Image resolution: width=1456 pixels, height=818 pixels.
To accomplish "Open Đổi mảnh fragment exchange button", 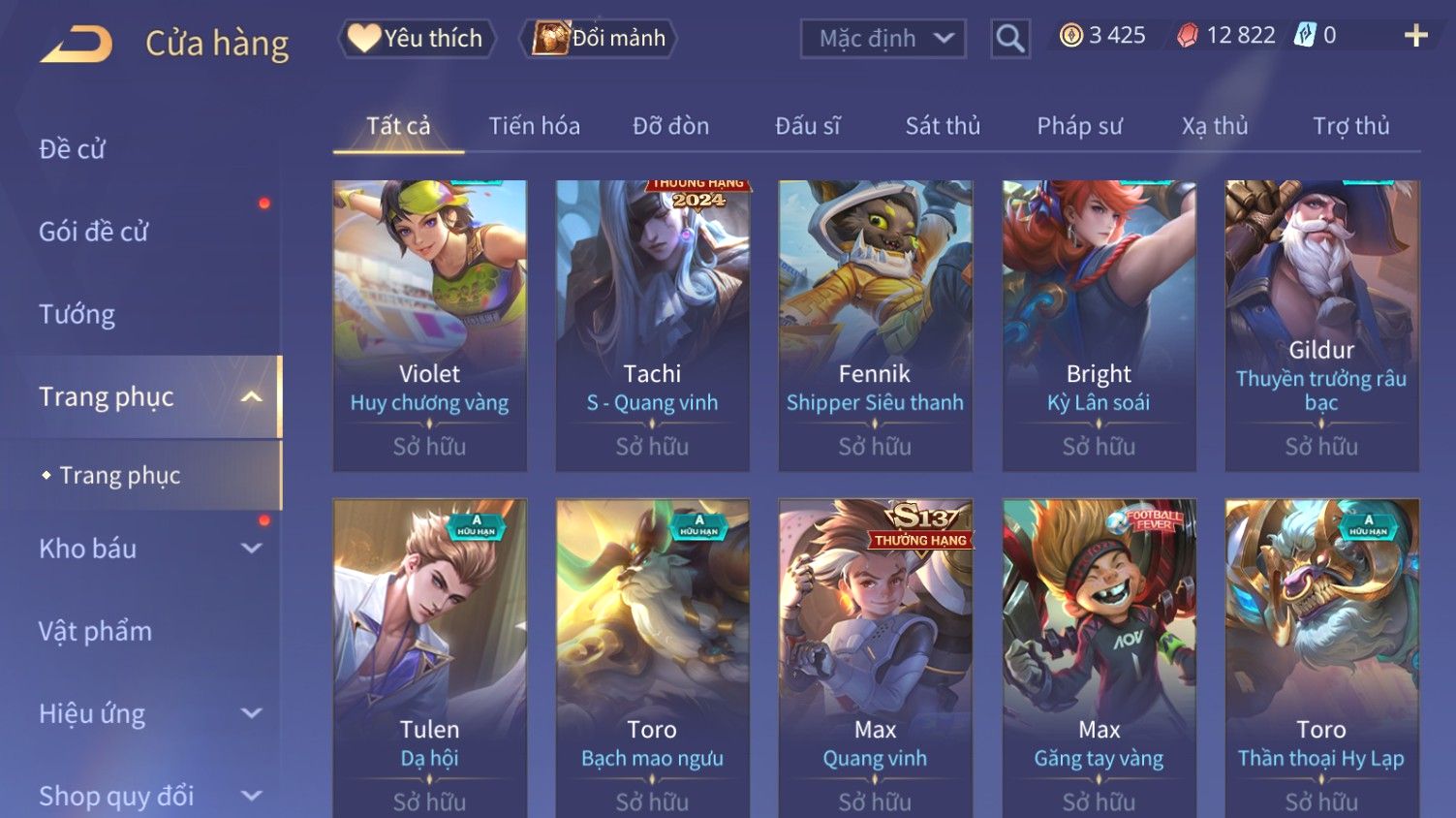I will click(598, 39).
